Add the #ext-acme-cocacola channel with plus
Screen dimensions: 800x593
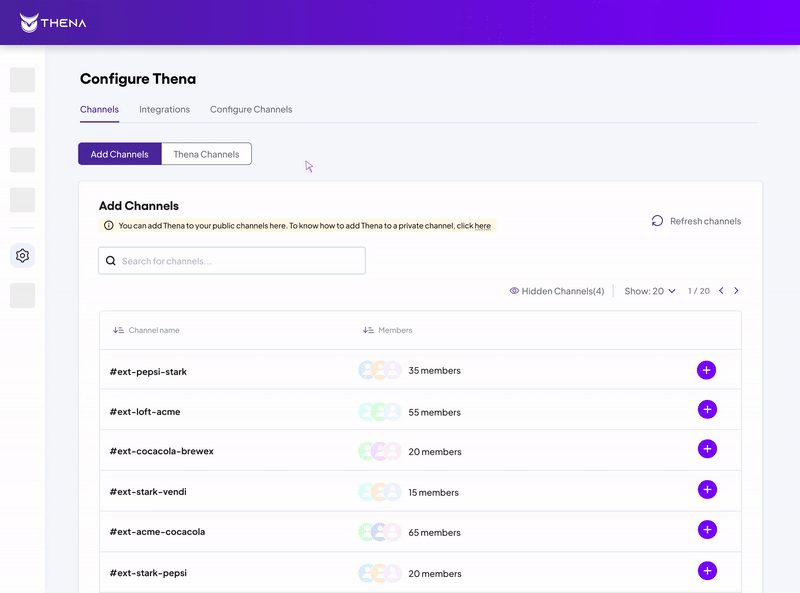pos(707,530)
